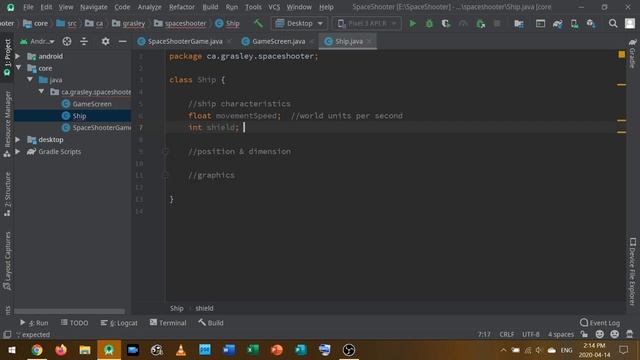Open the Event Log
This screenshot has height=360, width=640.
600,323
